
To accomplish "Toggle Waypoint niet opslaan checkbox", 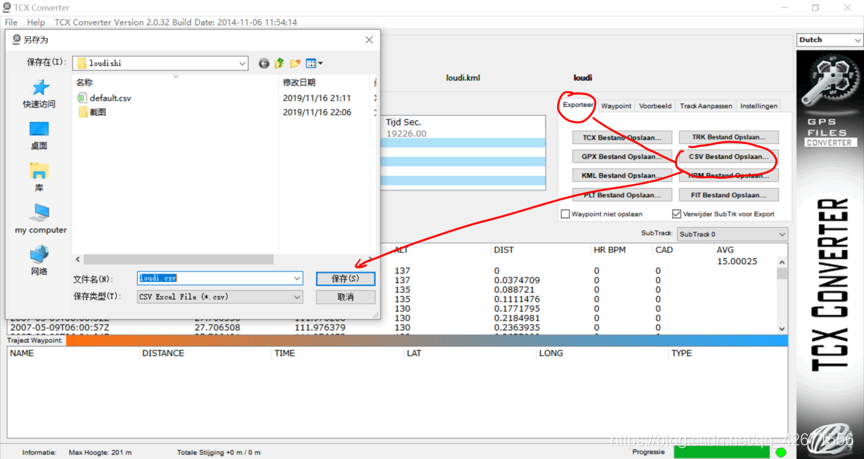I will (x=565, y=214).
